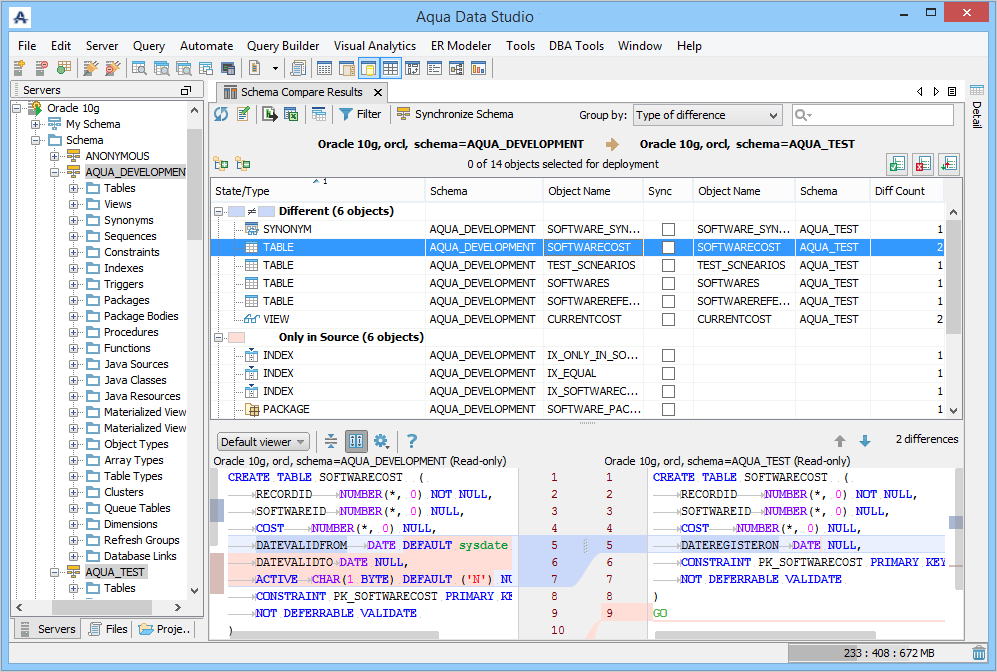This screenshot has height=672, width=997.
Task: Check Sync box for SOFTWARECOST table
Action: 668,247
